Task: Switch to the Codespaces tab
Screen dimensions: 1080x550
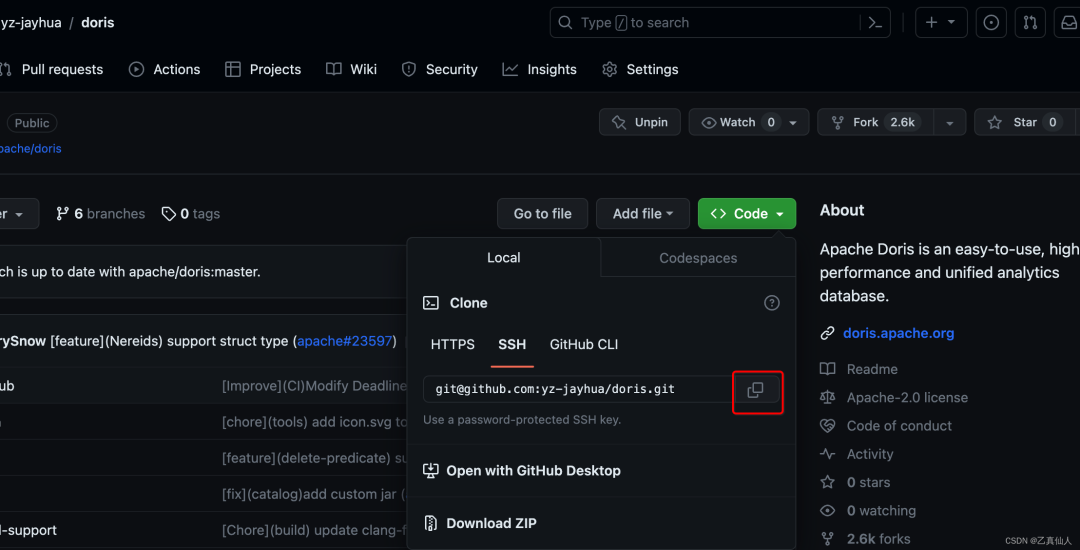Action: pos(698,258)
